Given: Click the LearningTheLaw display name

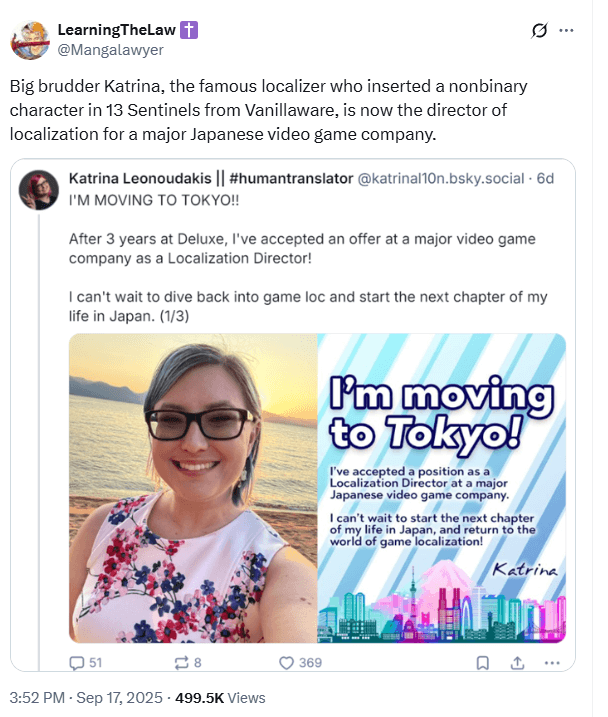Looking at the screenshot, I should click(x=117, y=30).
